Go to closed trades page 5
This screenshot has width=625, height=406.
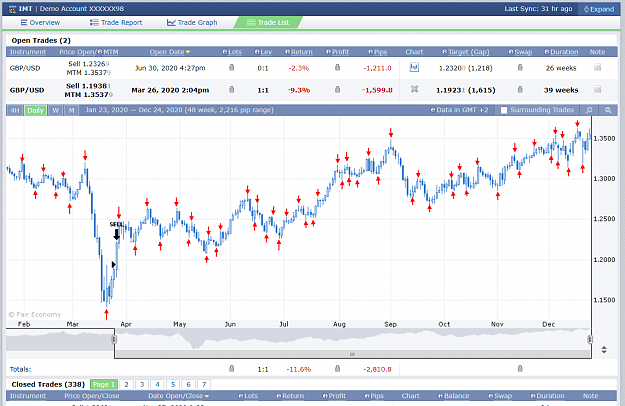click(x=173, y=384)
